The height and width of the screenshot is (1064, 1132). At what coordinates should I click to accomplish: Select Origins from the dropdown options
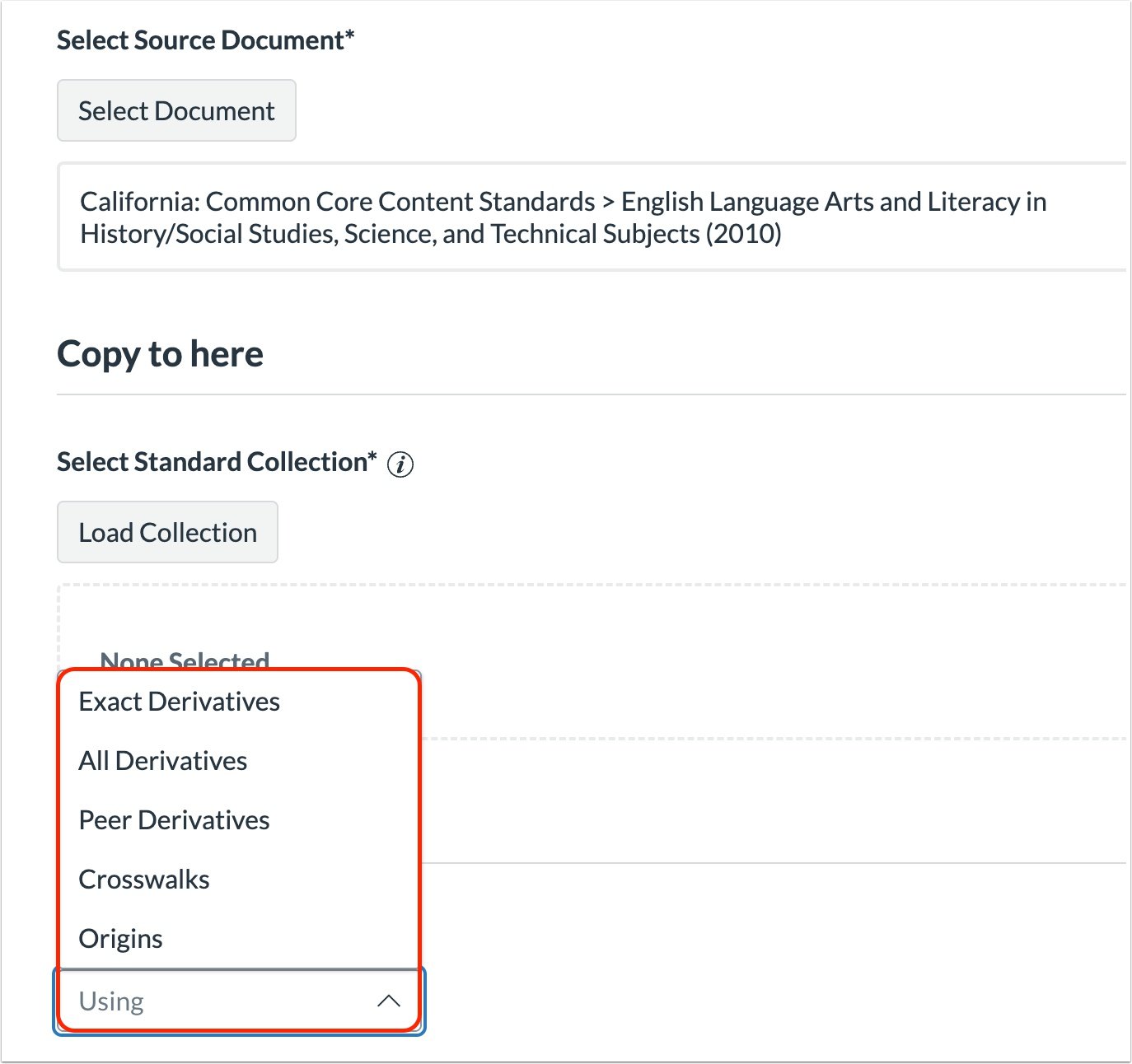120,938
